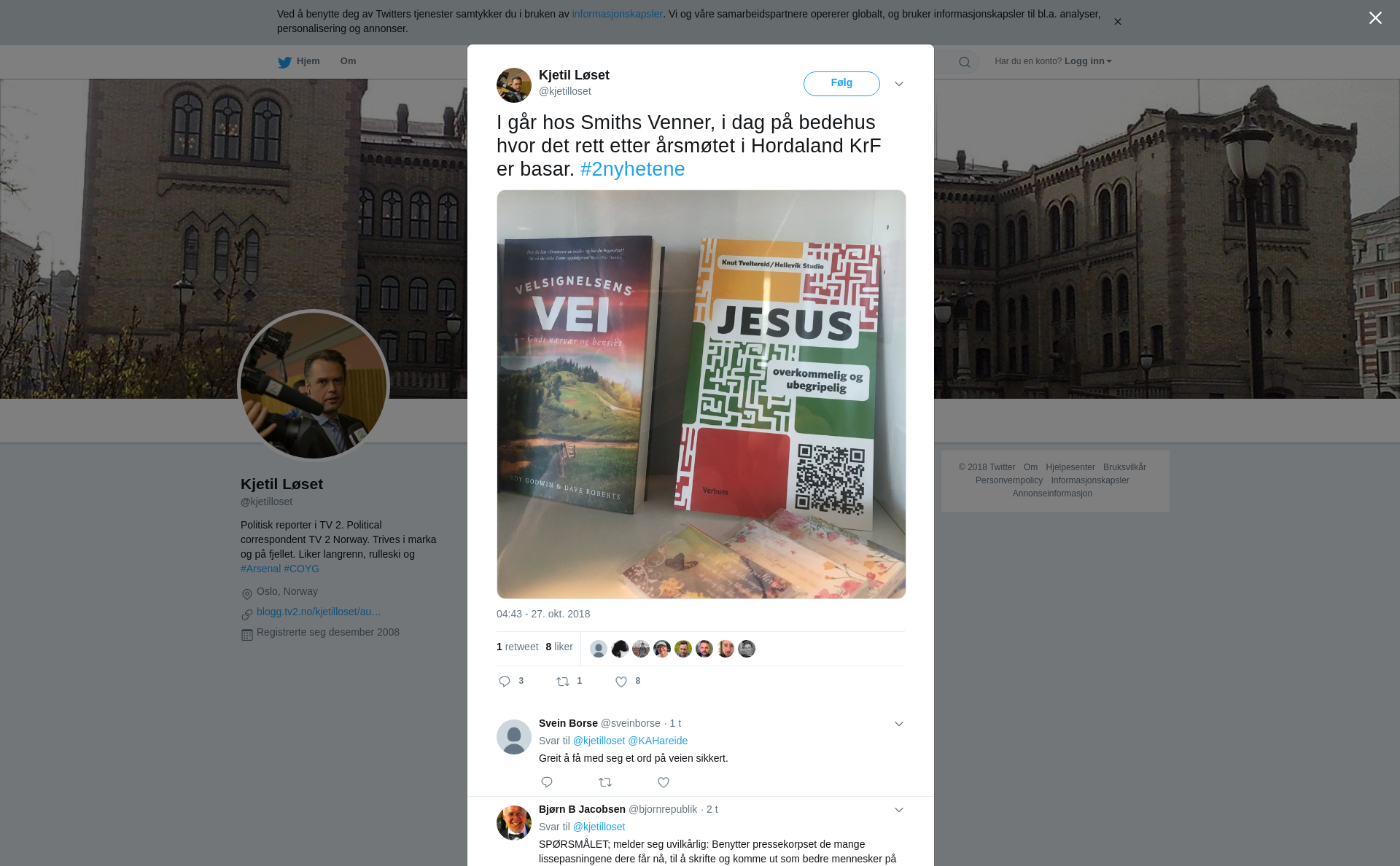Expand options for Bjørn B Jacobsen's reply

[x=899, y=810]
